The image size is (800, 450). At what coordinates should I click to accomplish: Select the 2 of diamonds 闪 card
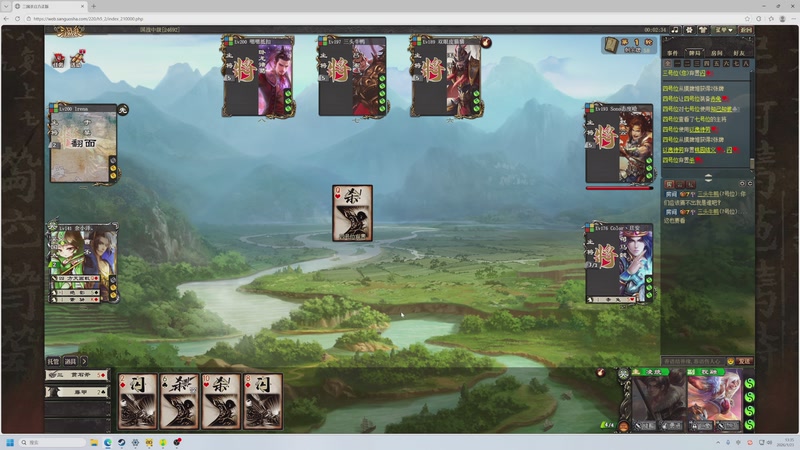(137, 401)
